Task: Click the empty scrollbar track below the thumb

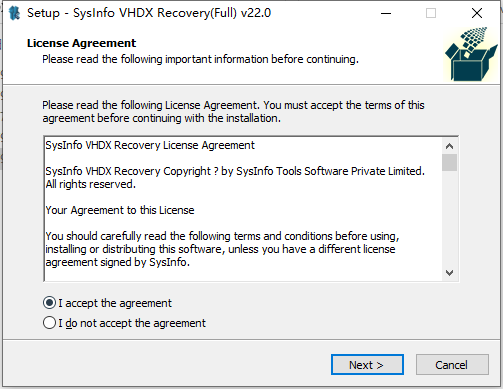Action: 449,218
